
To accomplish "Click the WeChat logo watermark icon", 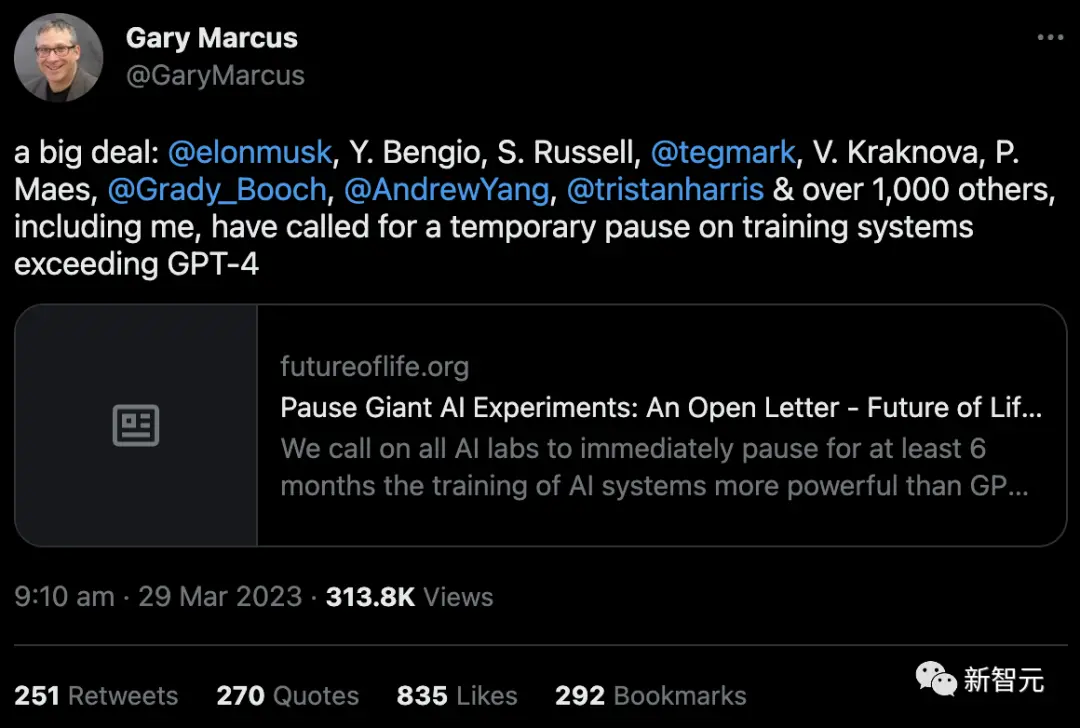I will point(936,680).
